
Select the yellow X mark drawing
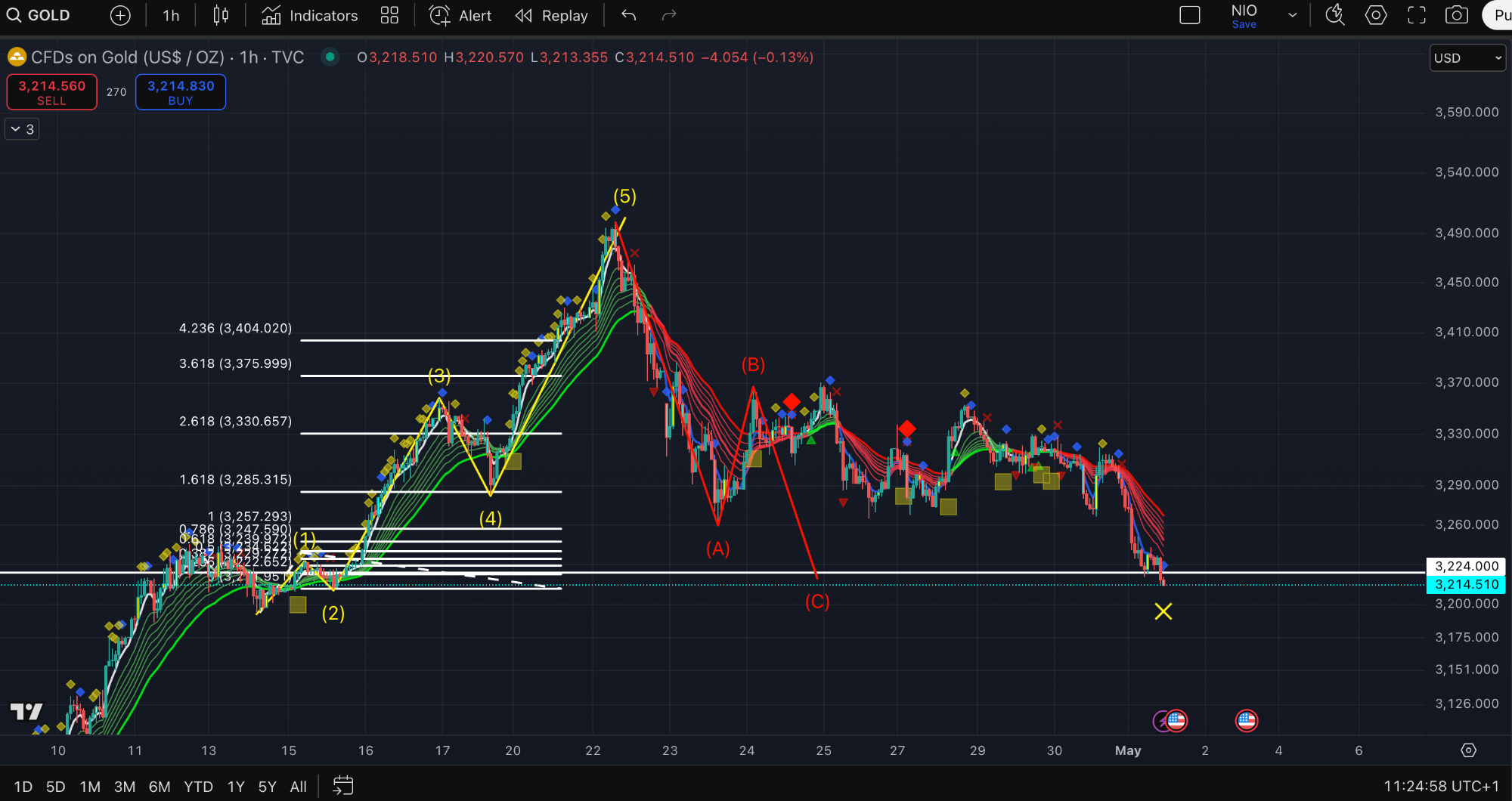coord(1163,611)
